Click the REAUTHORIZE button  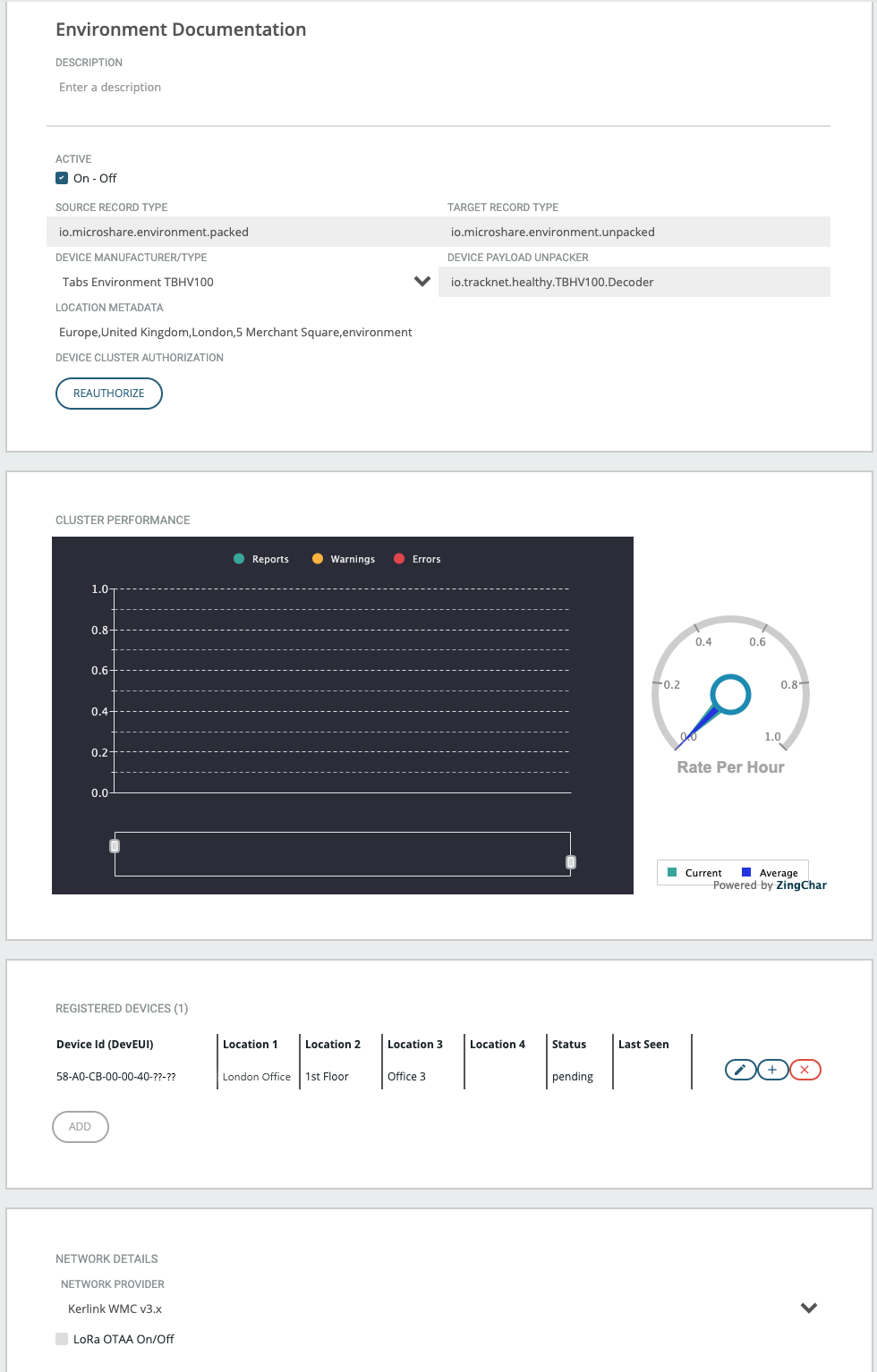click(109, 394)
